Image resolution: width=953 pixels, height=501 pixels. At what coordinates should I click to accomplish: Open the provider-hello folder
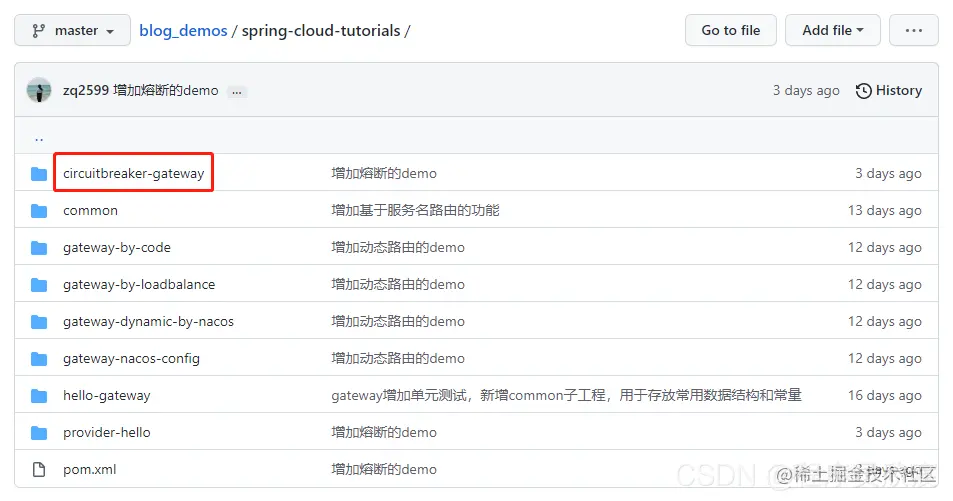click(x=106, y=432)
